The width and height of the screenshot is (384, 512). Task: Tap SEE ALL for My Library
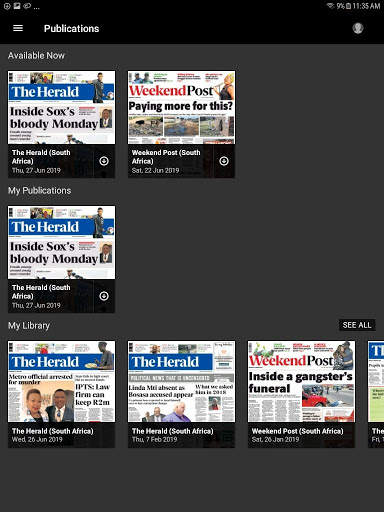click(x=357, y=325)
